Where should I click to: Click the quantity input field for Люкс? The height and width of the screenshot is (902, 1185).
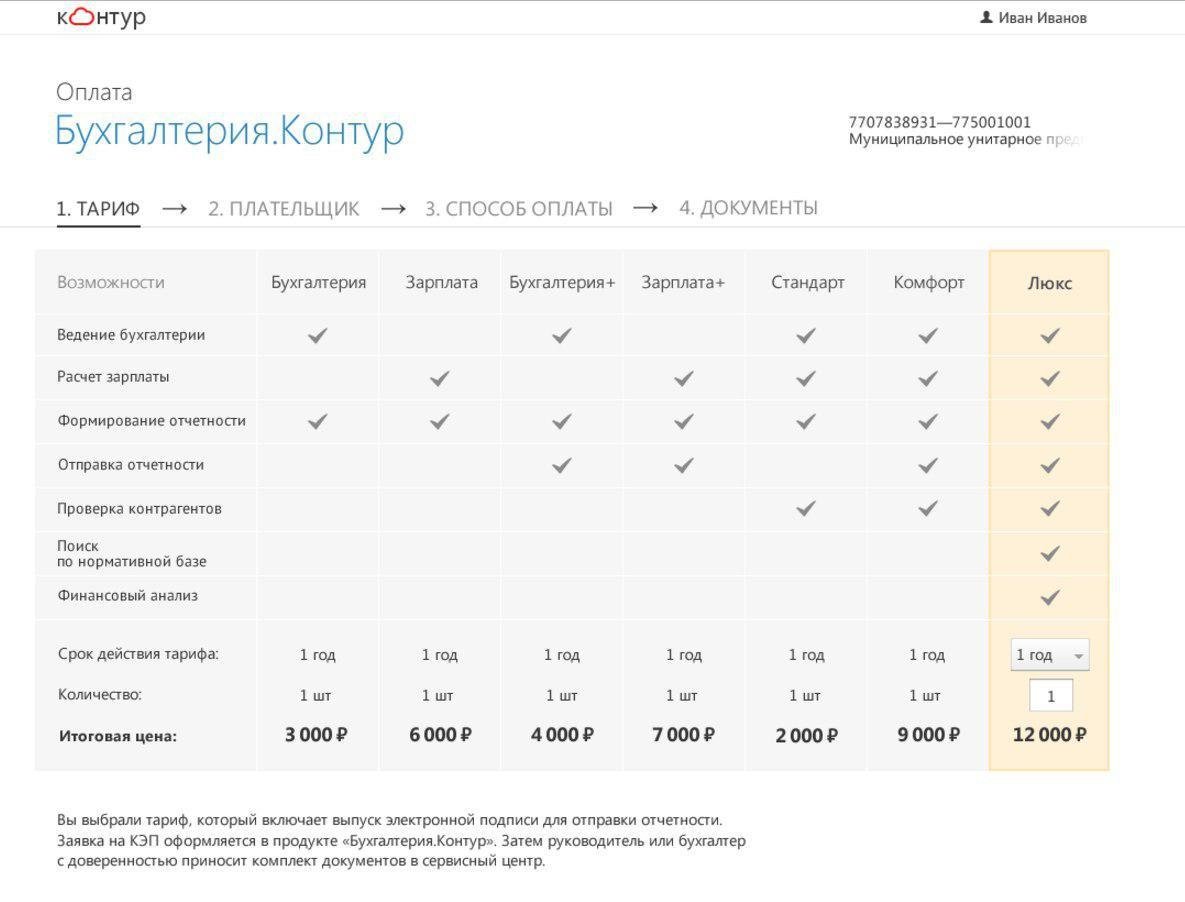[x=1050, y=696]
